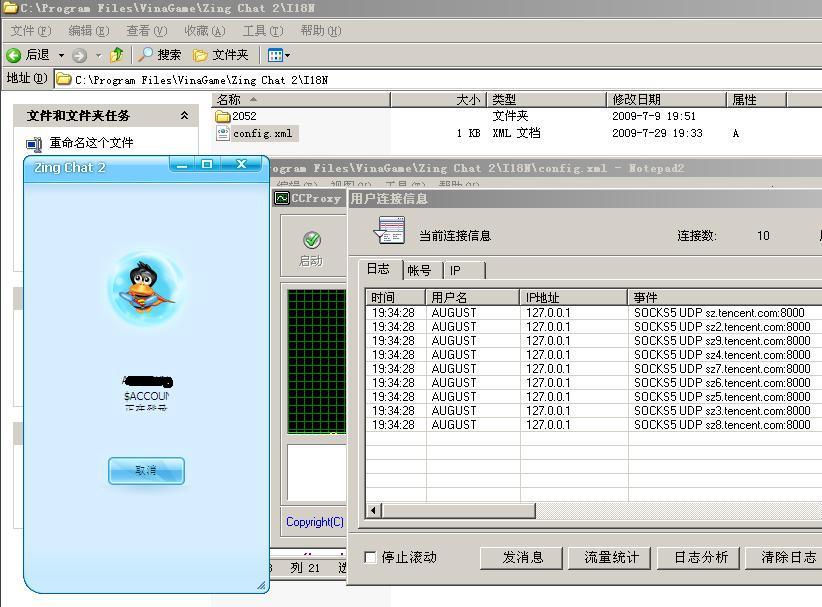Click the Zing Chat duck mascot logo
Screen dimensions: 822x607
146,287
